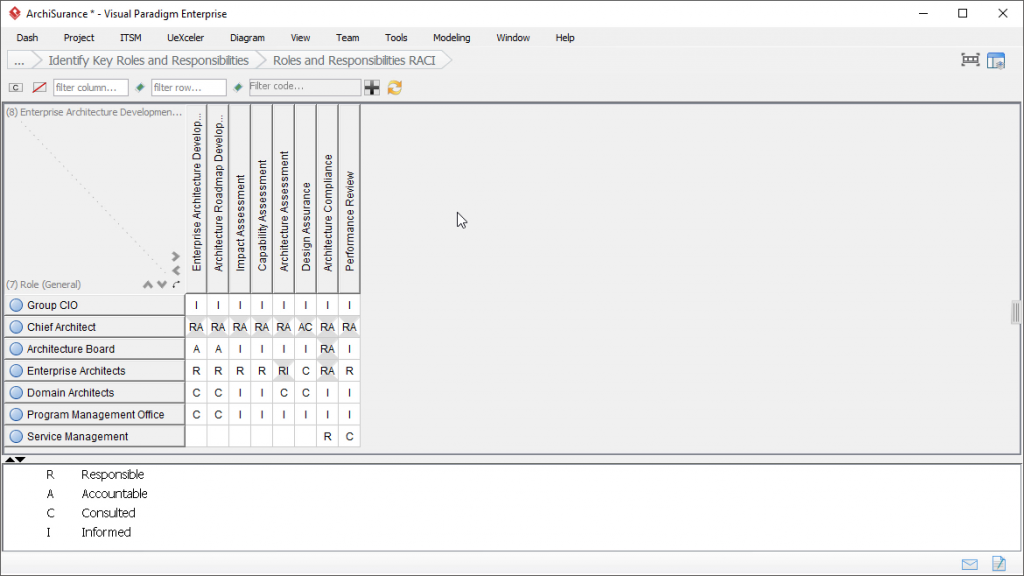Click the small C button in the toolbar
The image size is (1024, 576).
click(x=16, y=88)
